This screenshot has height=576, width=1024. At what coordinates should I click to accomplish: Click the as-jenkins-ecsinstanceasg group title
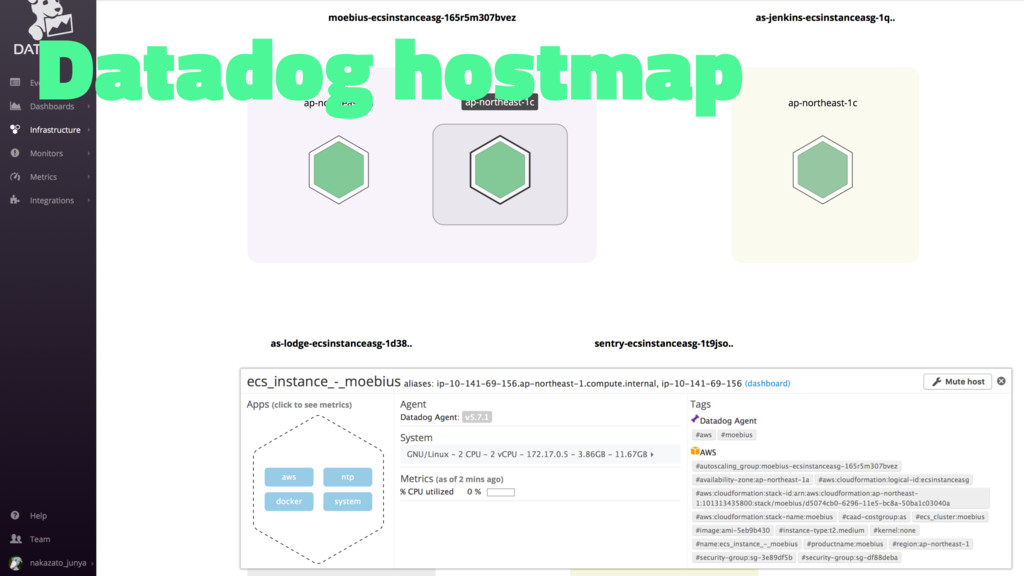pos(825,18)
